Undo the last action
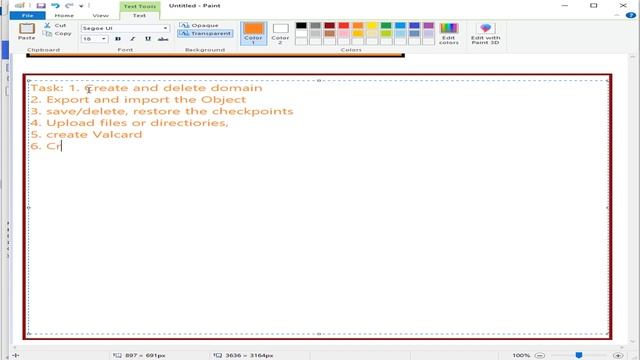This screenshot has height=360, width=640. pos(55,6)
